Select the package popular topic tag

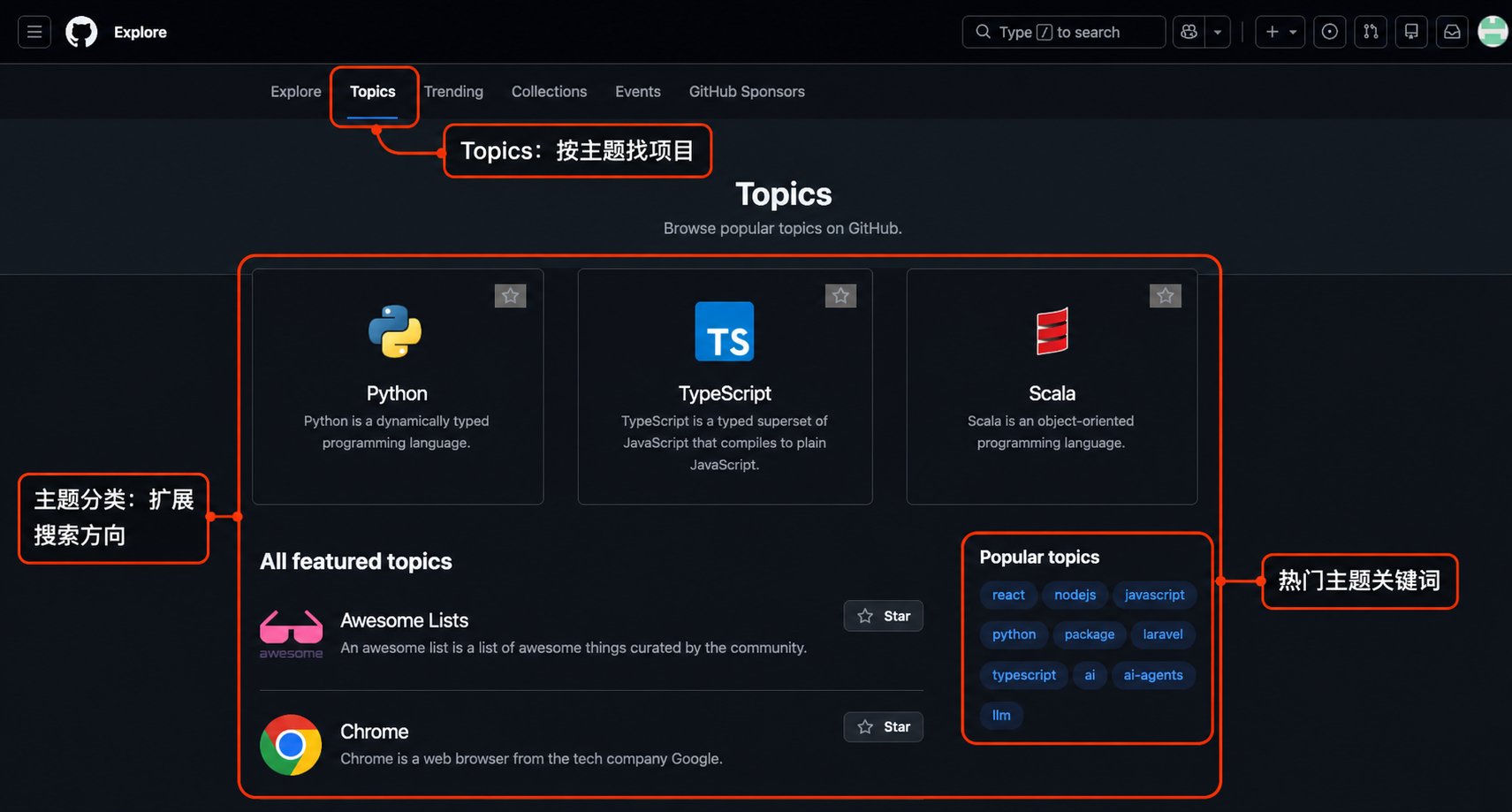pos(1090,634)
